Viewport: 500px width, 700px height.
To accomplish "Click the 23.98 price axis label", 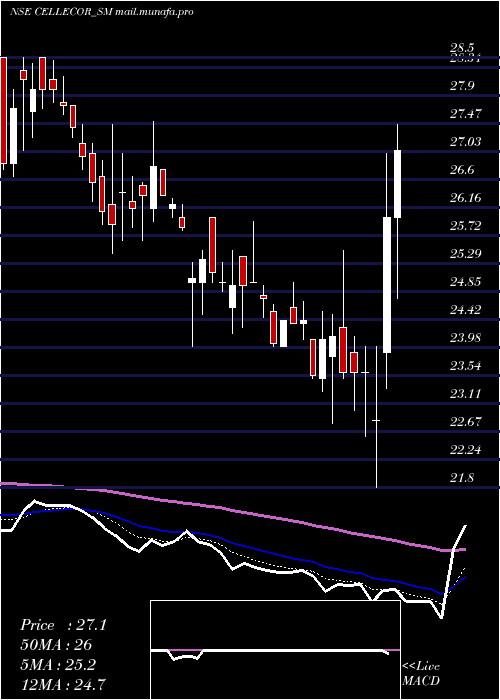I will click(x=466, y=338).
